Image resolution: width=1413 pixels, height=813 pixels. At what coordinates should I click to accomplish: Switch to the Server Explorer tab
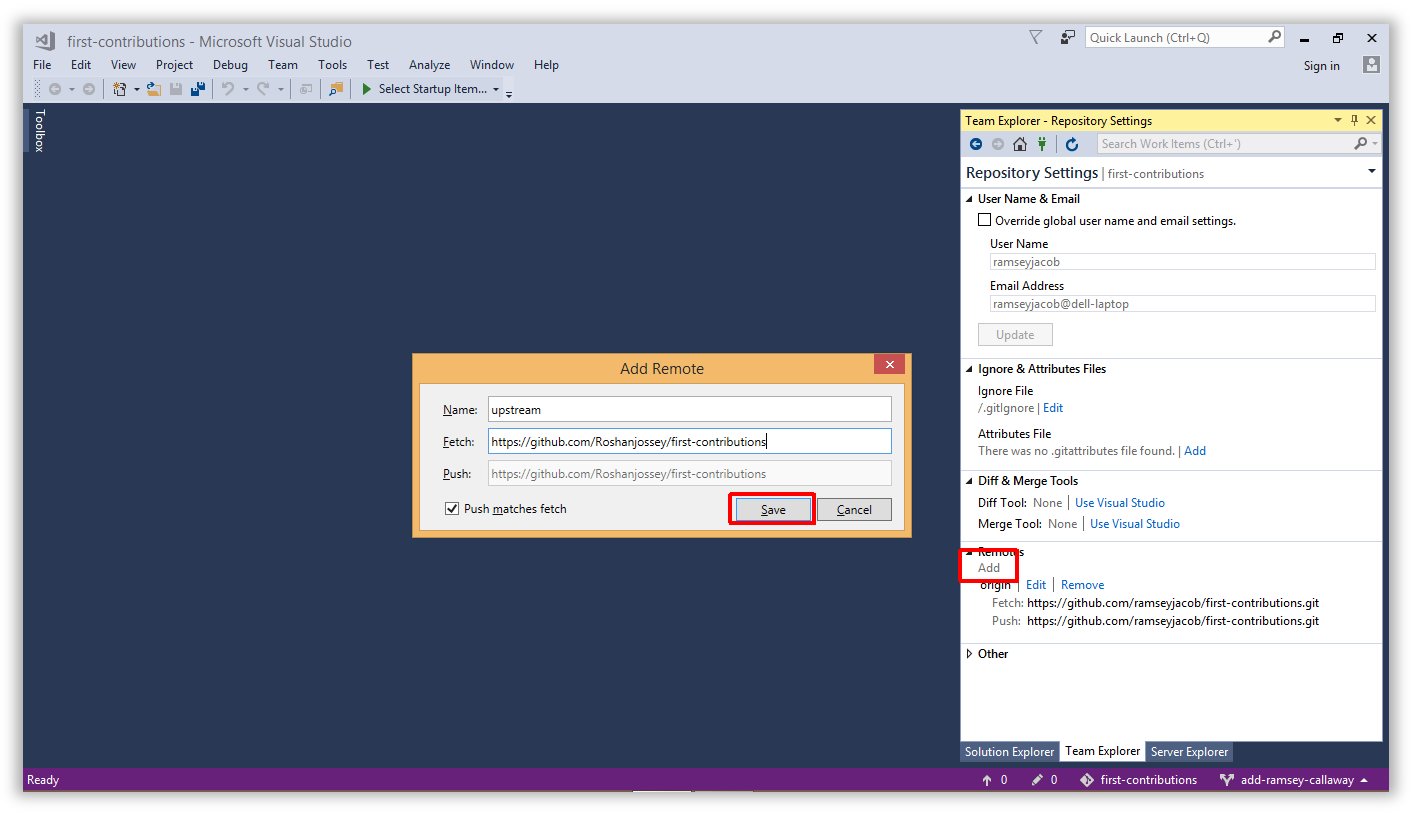click(x=1189, y=752)
